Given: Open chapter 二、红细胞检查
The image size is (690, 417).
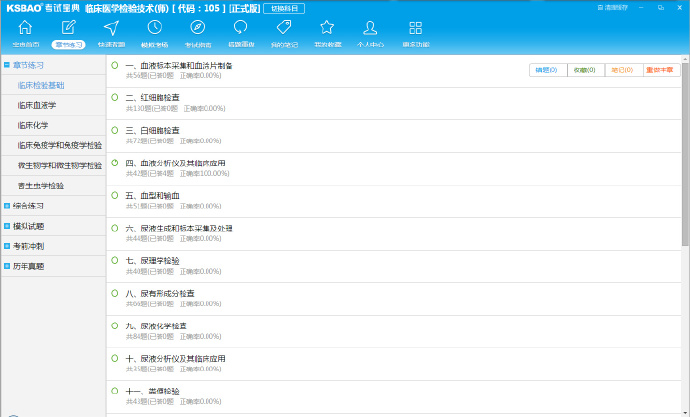Looking at the screenshot, I should [152, 98].
